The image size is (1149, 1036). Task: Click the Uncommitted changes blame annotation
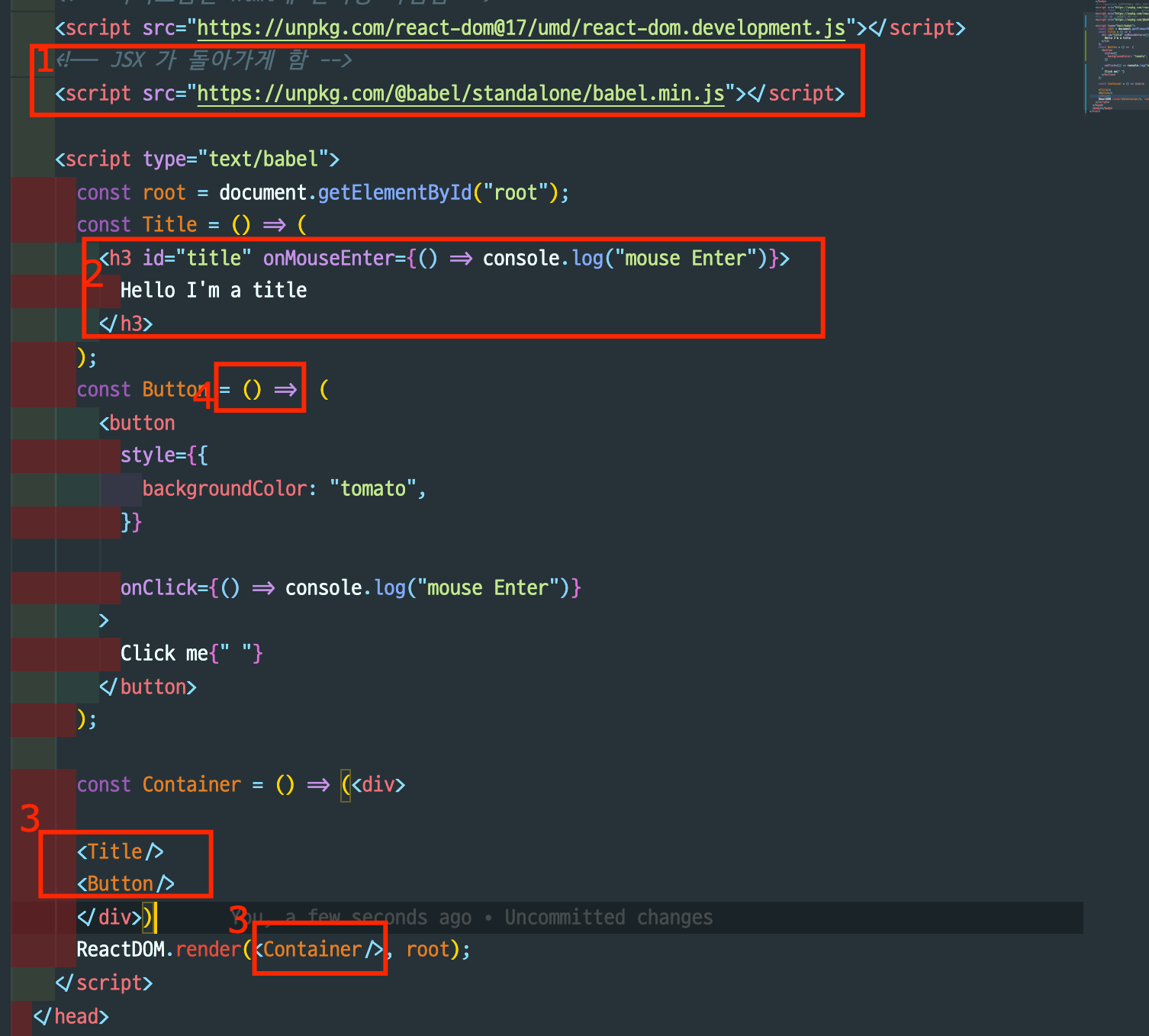(607, 917)
